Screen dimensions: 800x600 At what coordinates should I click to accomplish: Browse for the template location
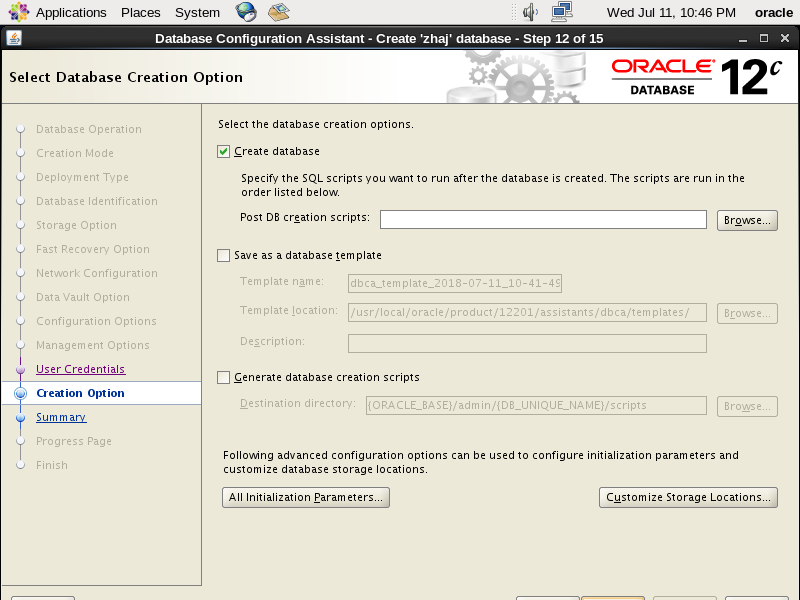pos(747,313)
